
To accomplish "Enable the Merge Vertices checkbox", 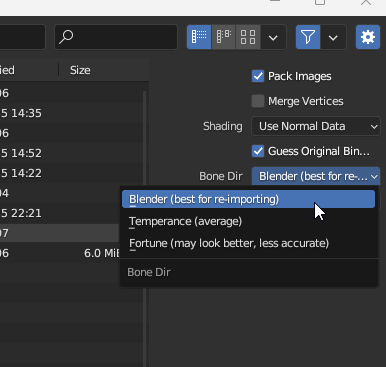I will (258, 101).
